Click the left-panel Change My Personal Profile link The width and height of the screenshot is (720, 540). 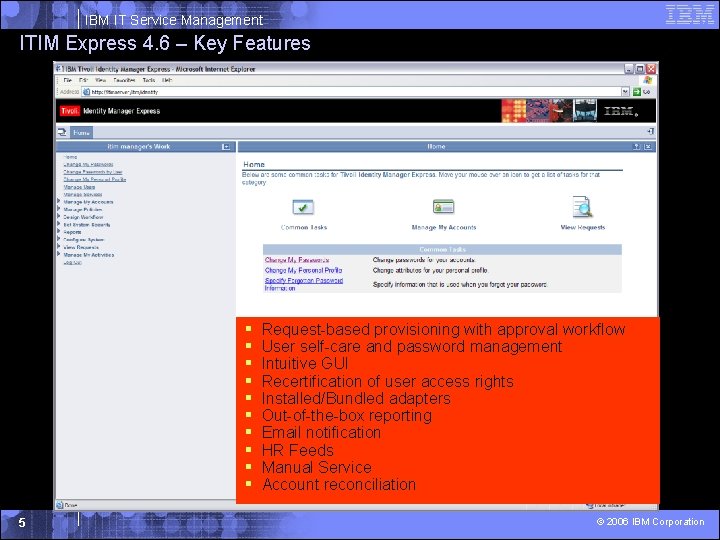point(95,179)
